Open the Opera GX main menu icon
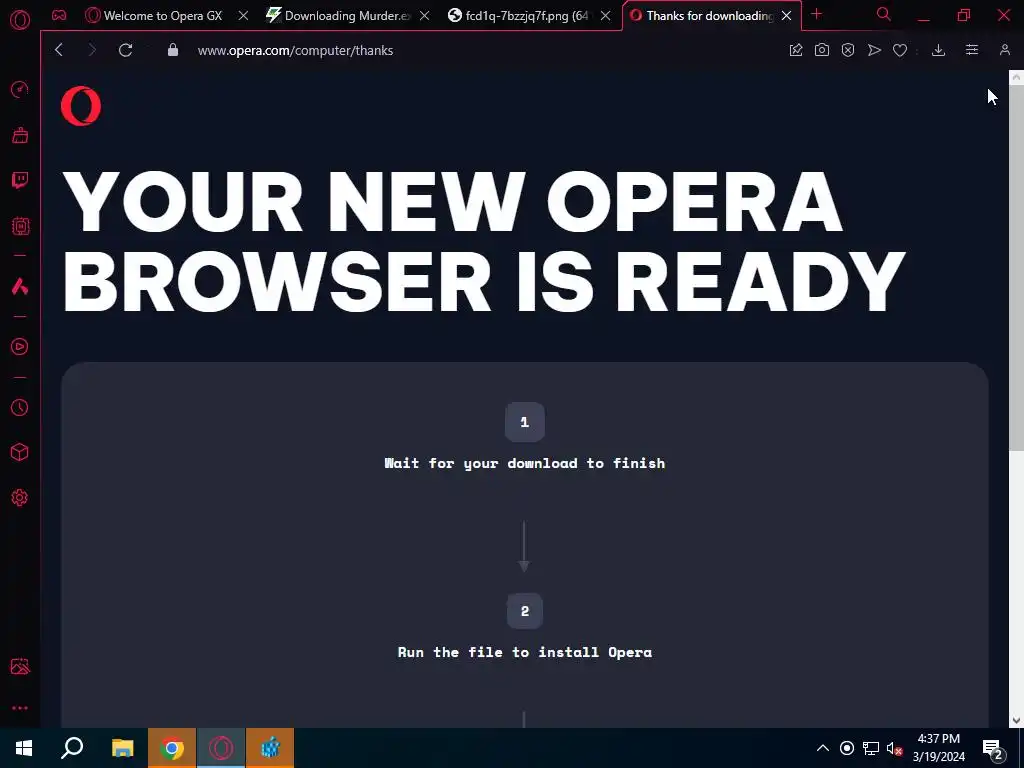The width and height of the screenshot is (1024, 768). coord(20,20)
